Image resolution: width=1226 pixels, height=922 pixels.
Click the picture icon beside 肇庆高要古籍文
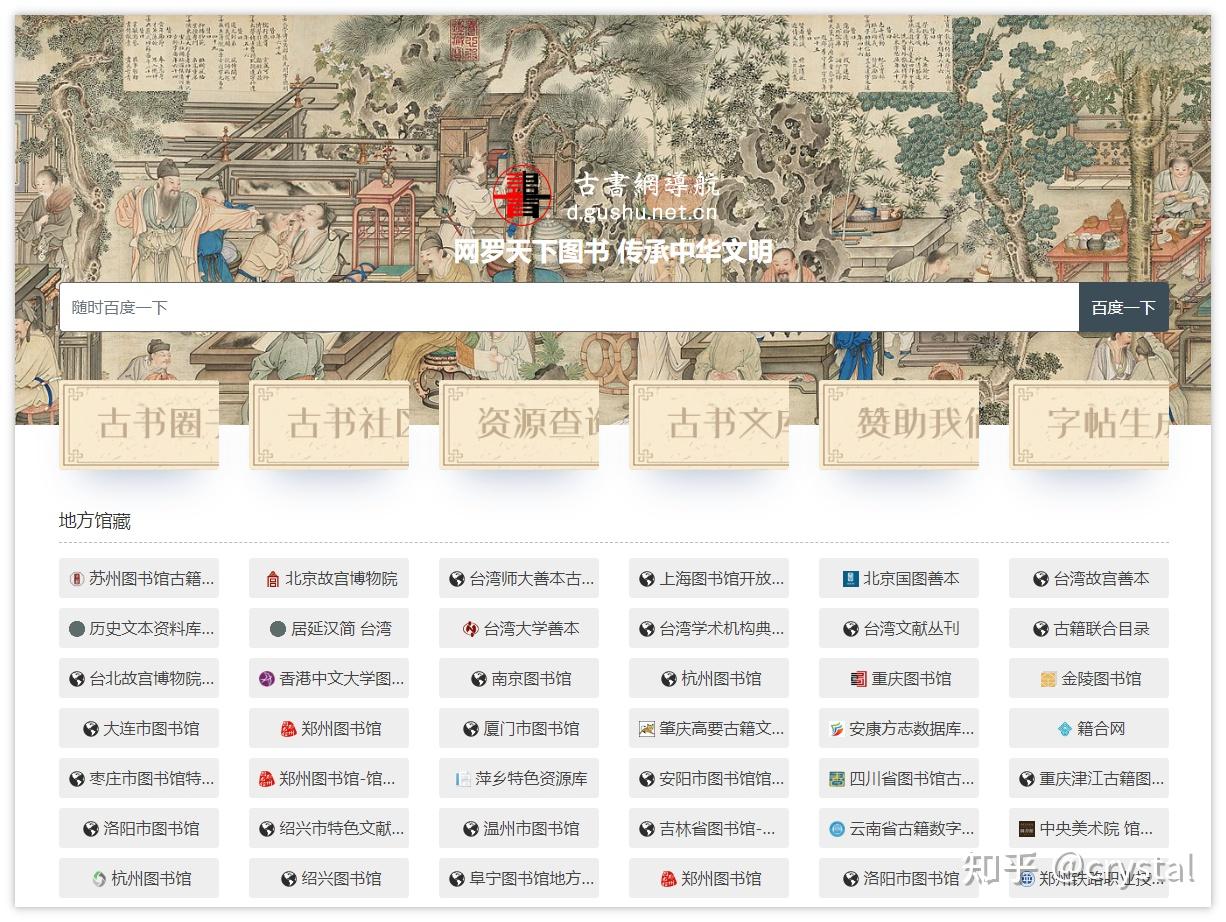pos(647,729)
